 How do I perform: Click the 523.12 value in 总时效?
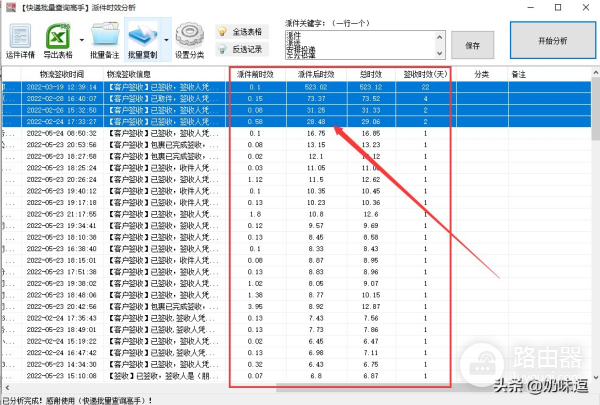coord(371,87)
